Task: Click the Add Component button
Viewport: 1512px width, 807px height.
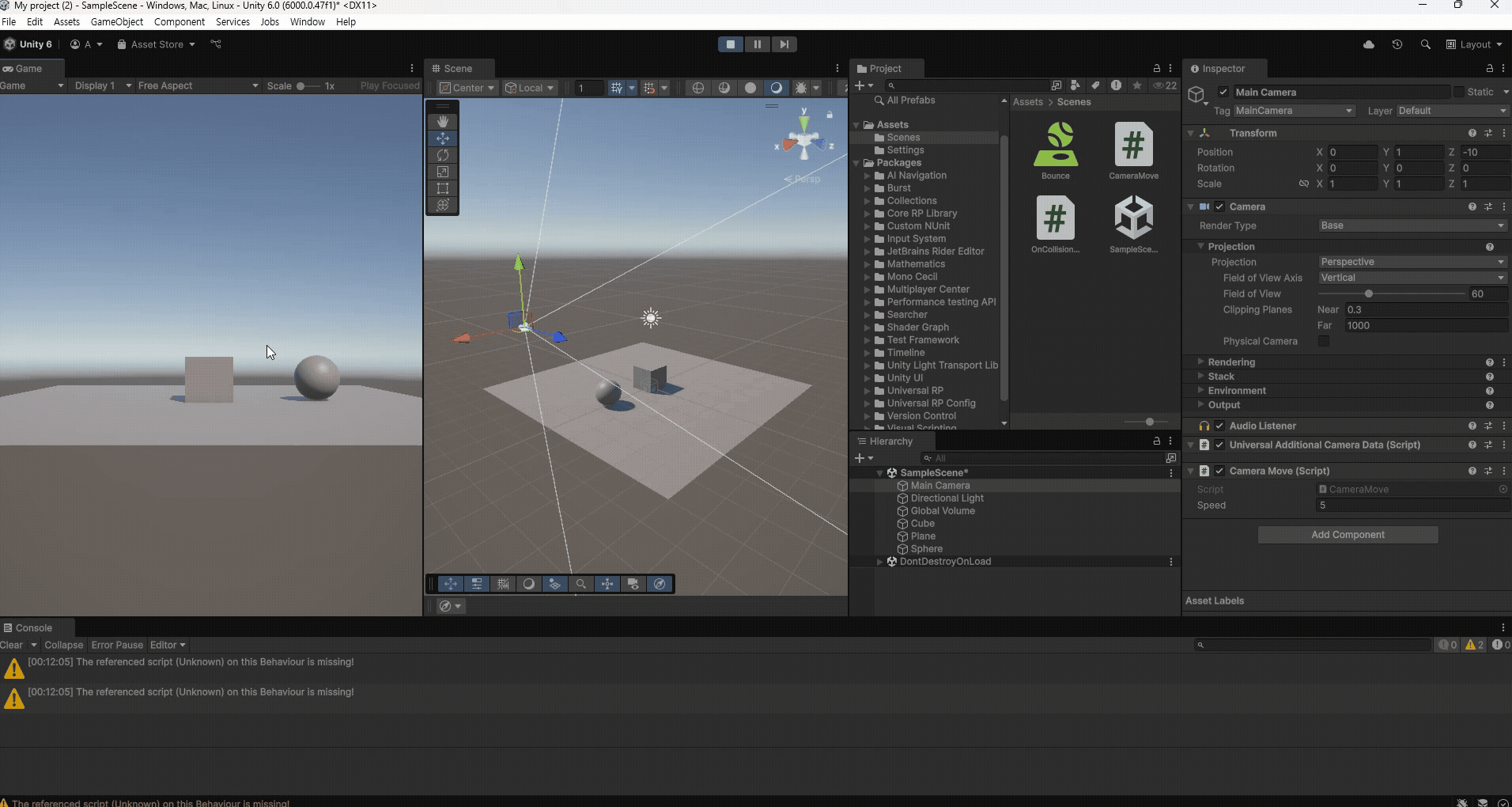Action: [1348, 535]
